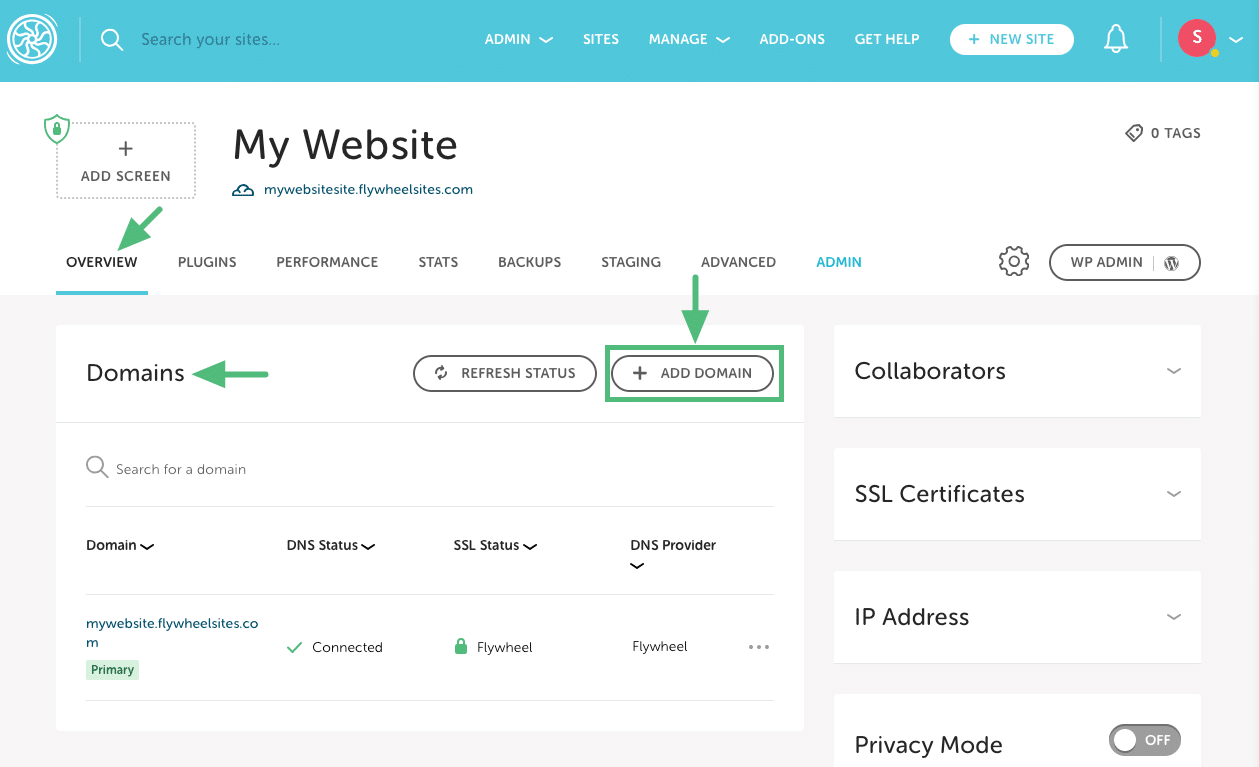Open notifications via the bell icon
The image size is (1259, 767).
[1116, 37]
